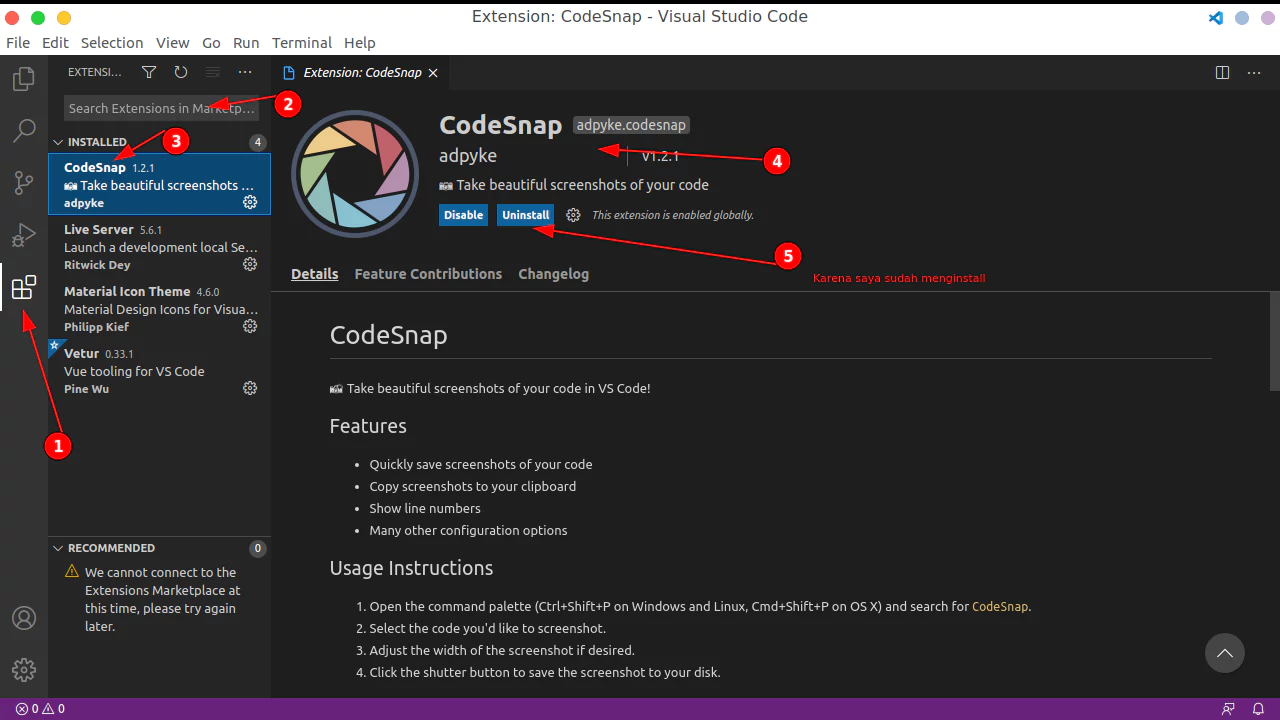Open the Go menu

[211, 43]
